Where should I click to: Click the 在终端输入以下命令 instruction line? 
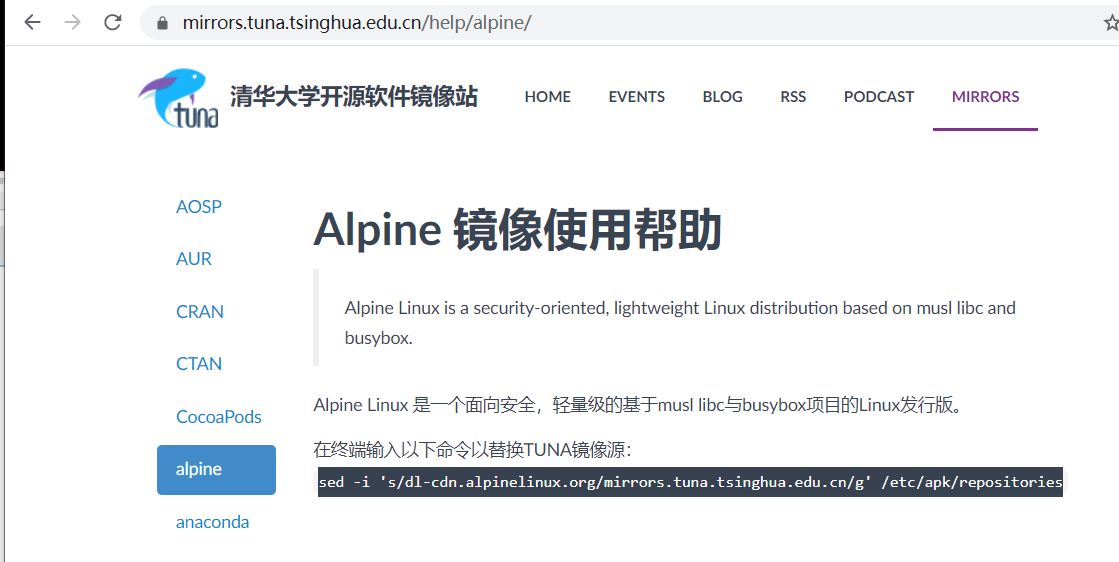[x=473, y=450]
